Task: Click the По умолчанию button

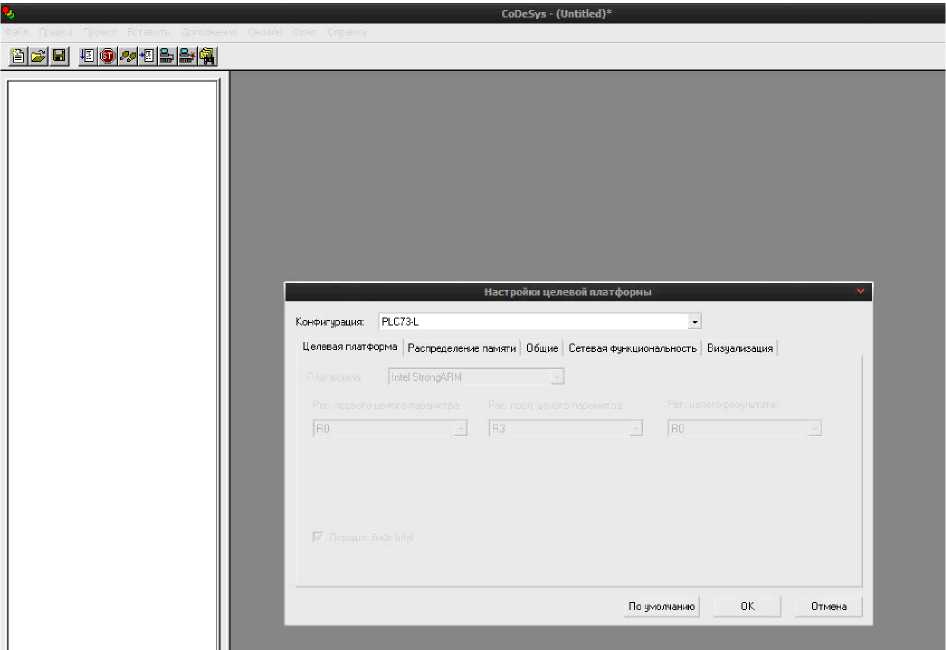Action: [x=661, y=606]
